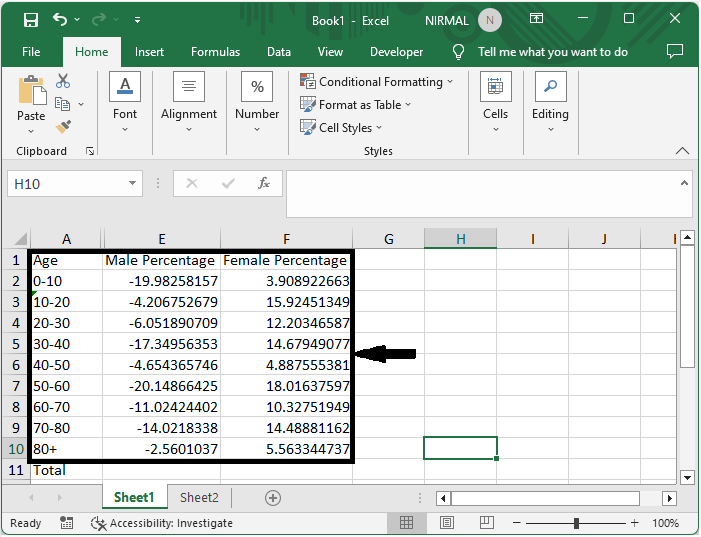701x537 pixels.
Task: Add a new sheet with plus icon
Action: pyautogui.click(x=272, y=497)
